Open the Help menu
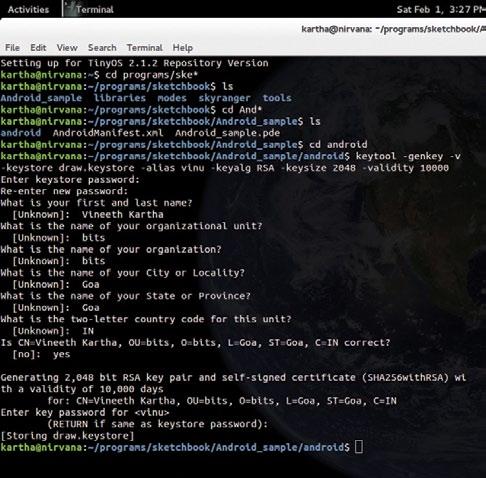 (183, 48)
